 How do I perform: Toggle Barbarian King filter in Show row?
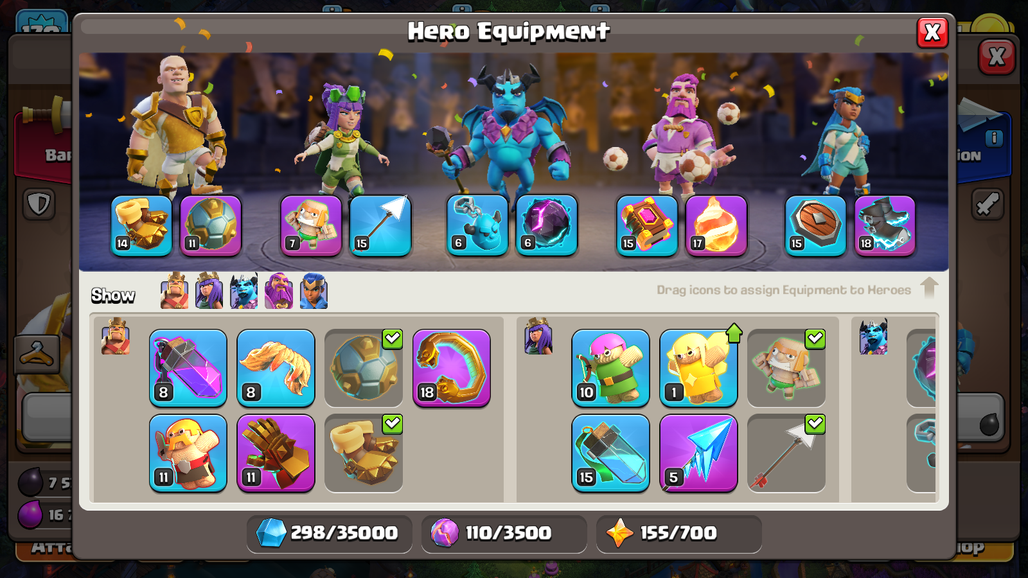pyautogui.click(x=174, y=291)
